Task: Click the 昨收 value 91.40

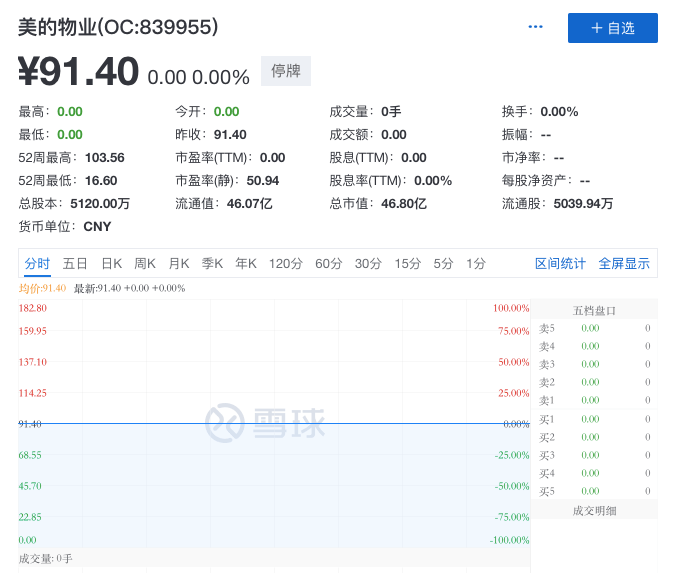Action: pos(230,134)
